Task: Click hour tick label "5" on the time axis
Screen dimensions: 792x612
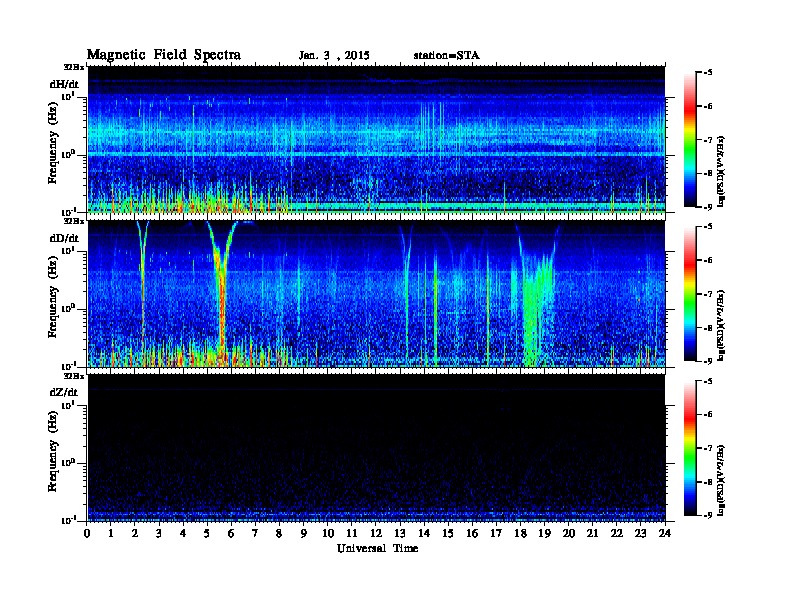Action: point(207,533)
